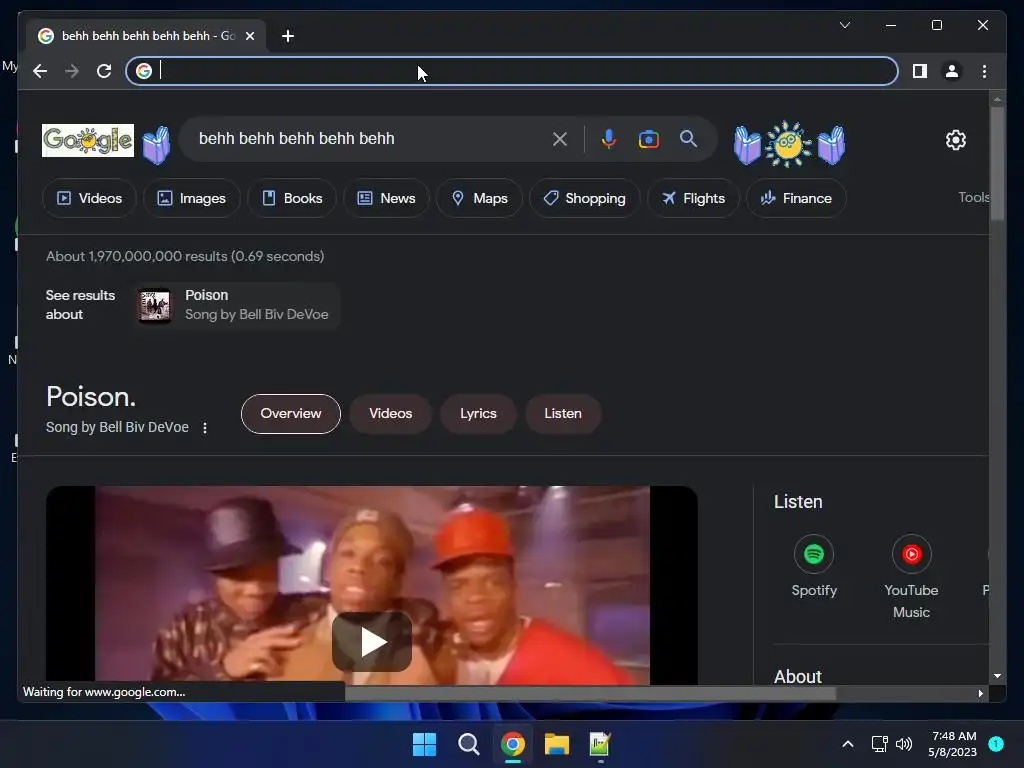1024x768 pixels.
Task: Click the 'About 1,970,000,000 results' text
Action: [x=185, y=256]
